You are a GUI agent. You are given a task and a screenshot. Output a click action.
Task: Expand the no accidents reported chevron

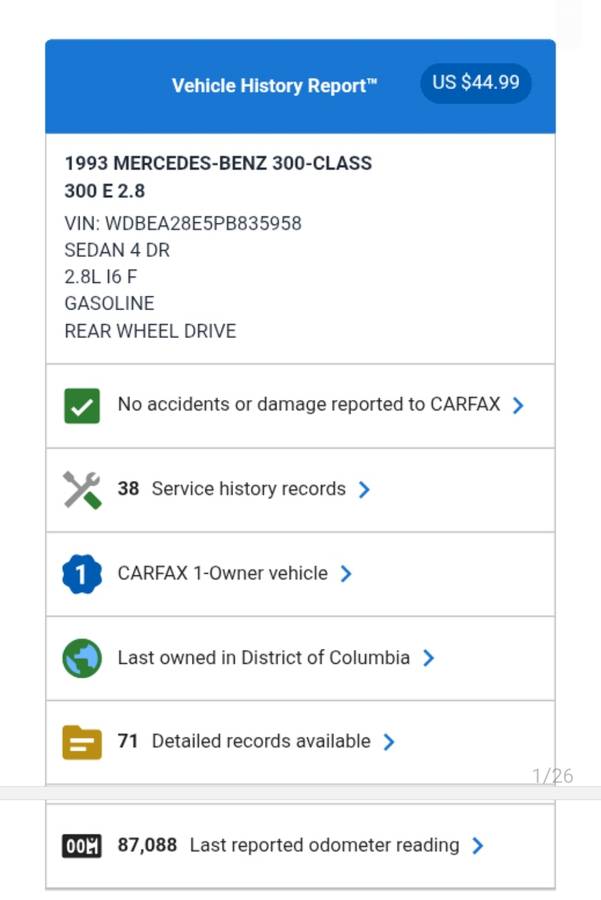point(518,405)
